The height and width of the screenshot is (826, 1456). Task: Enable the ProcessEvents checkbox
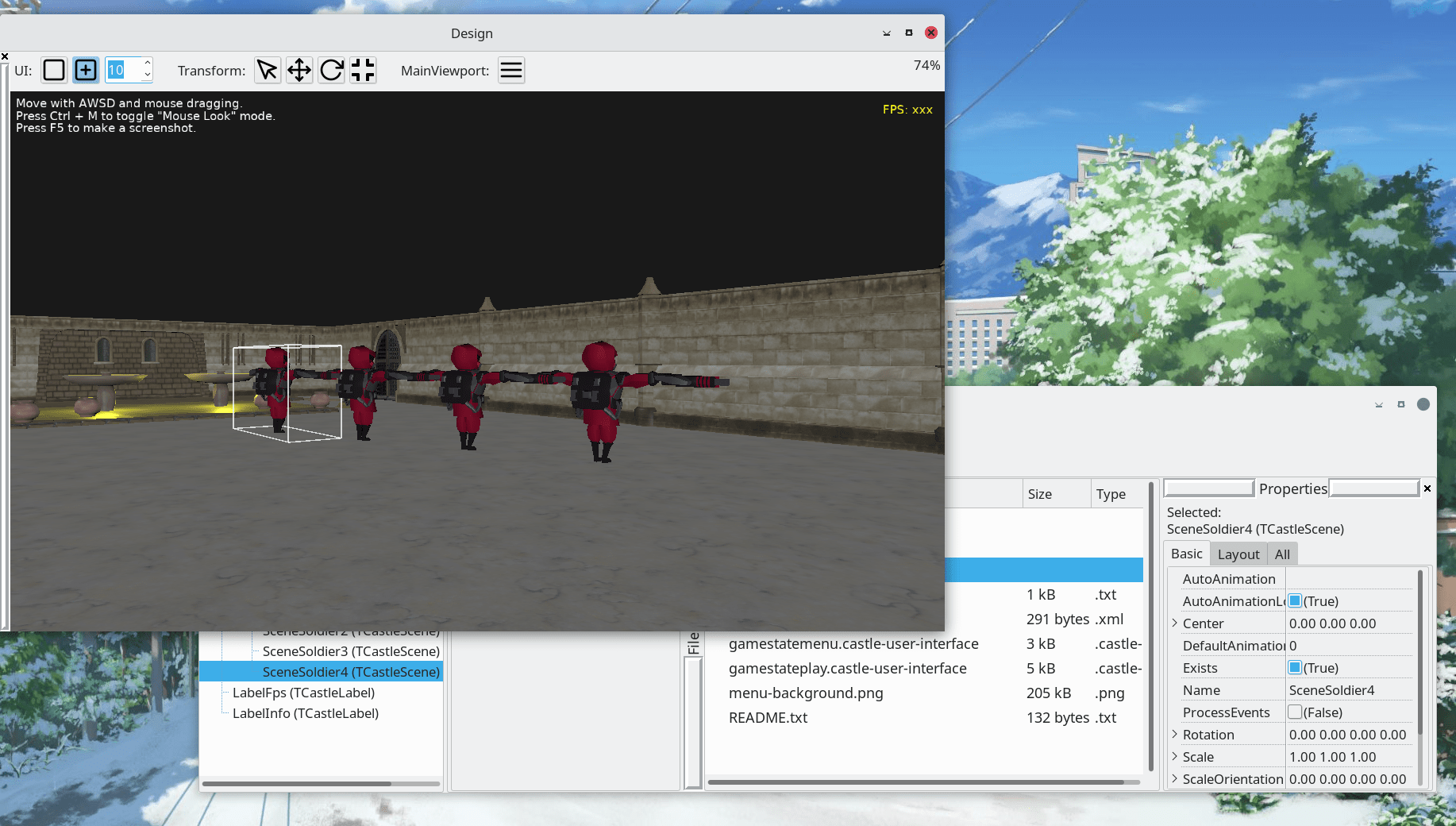[x=1295, y=712]
